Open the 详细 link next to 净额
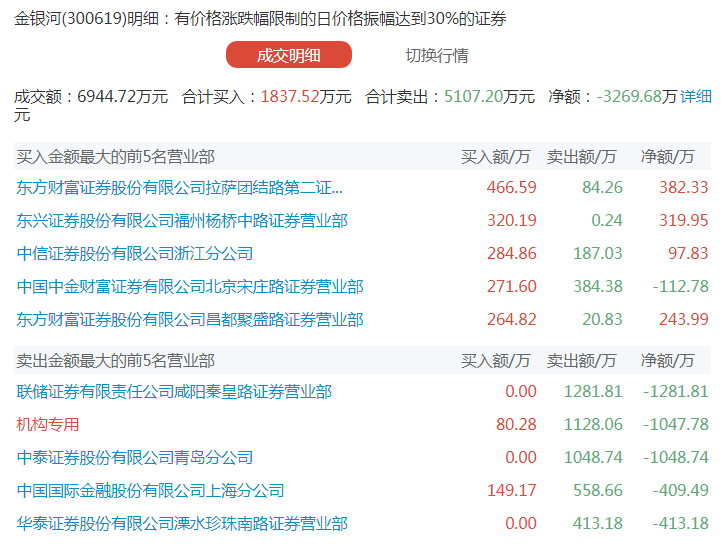Screen dimensions: 721x557 696,97
